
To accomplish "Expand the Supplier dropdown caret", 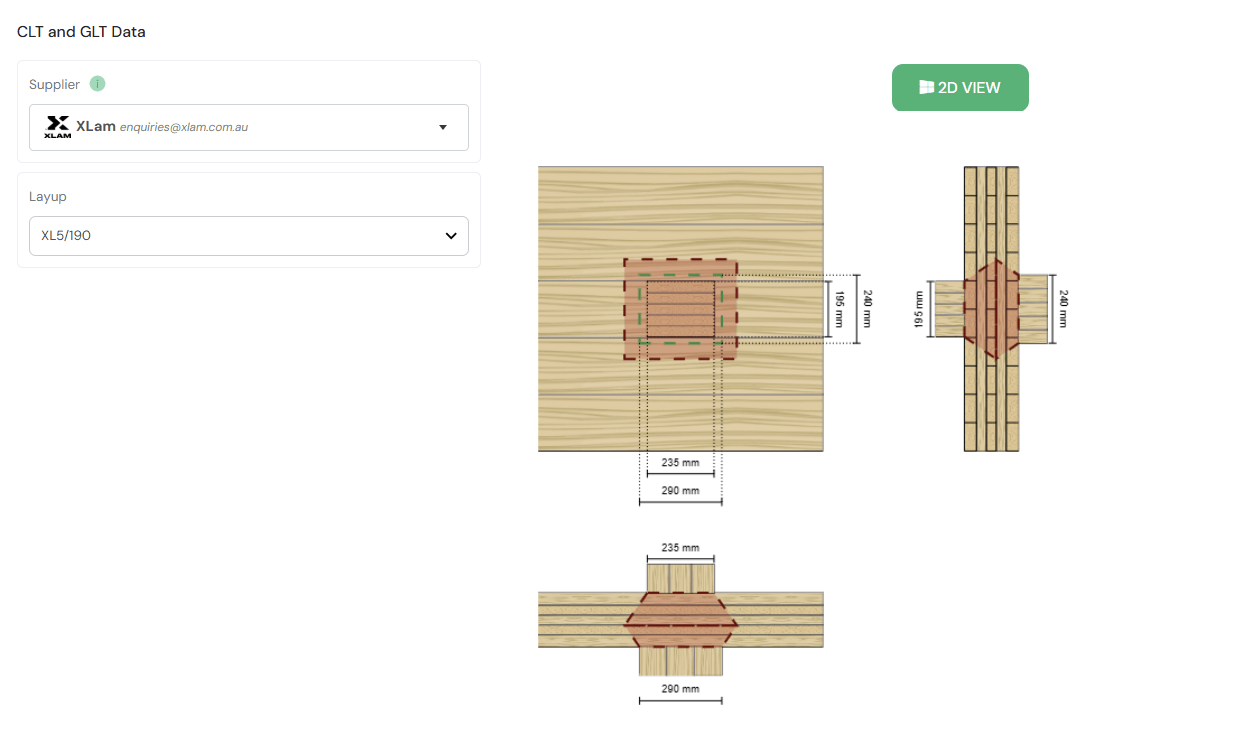I will 443,128.
